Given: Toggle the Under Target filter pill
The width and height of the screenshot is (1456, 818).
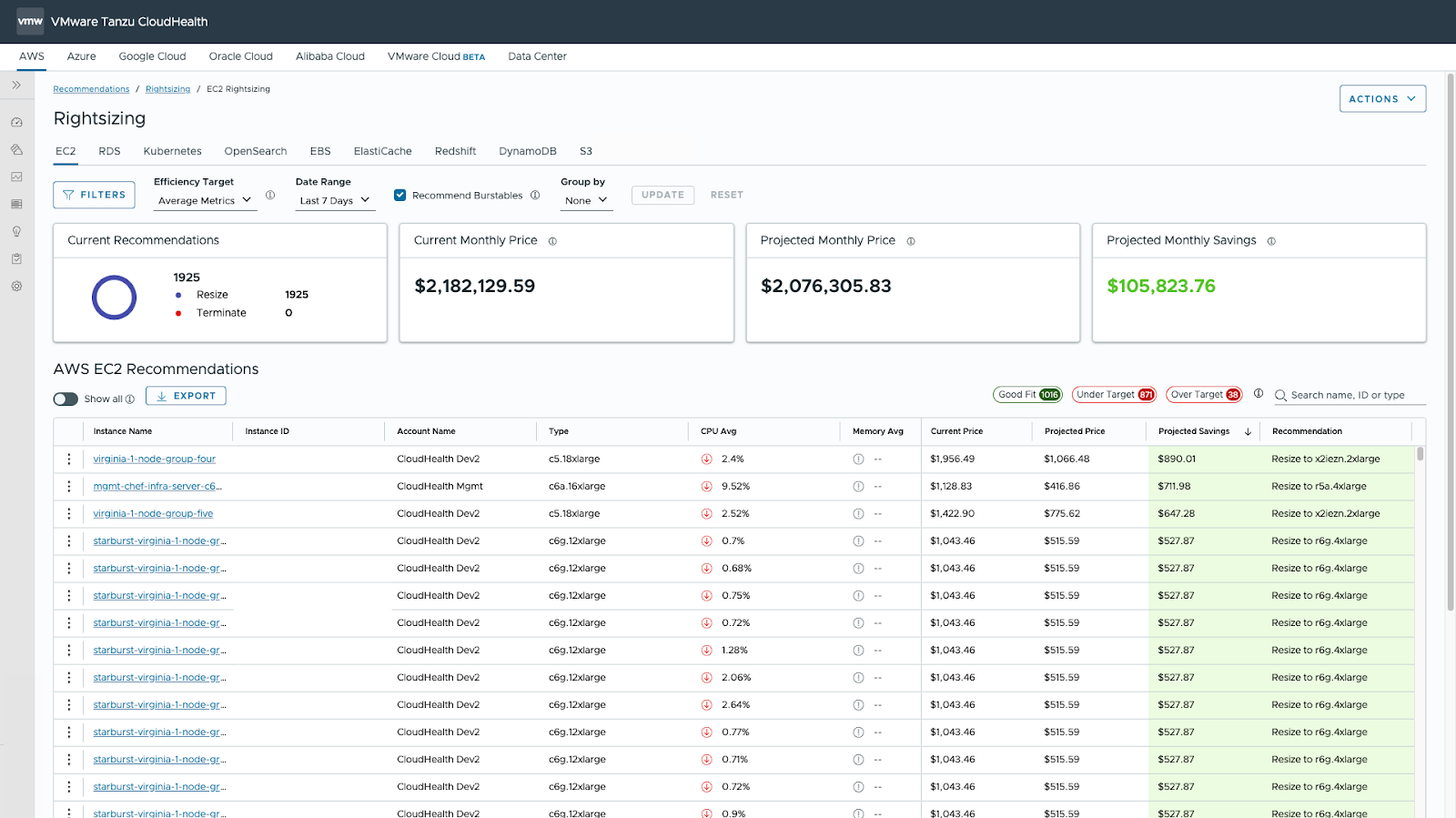Looking at the screenshot, I should 1114,395.
